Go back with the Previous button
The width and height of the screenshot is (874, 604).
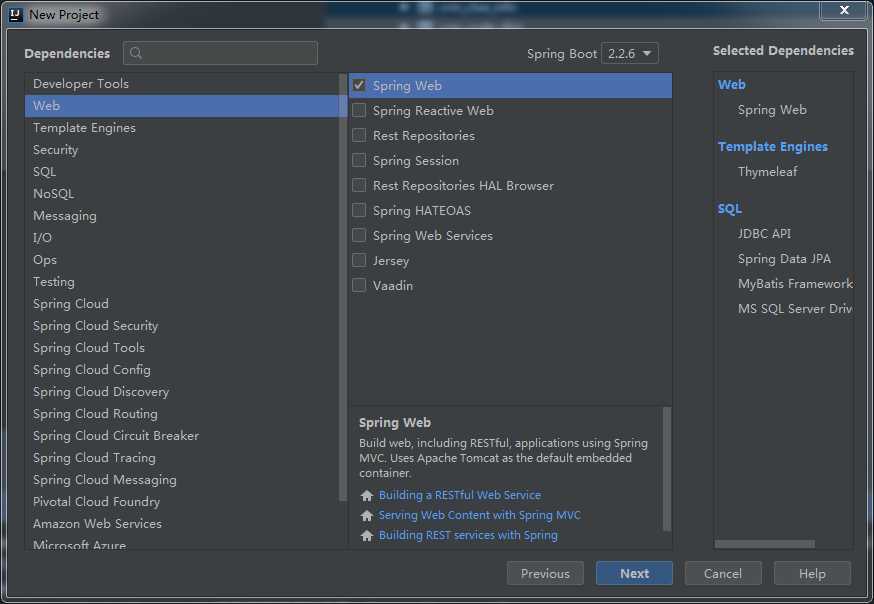pyautogui.click(x=545, y=573)
